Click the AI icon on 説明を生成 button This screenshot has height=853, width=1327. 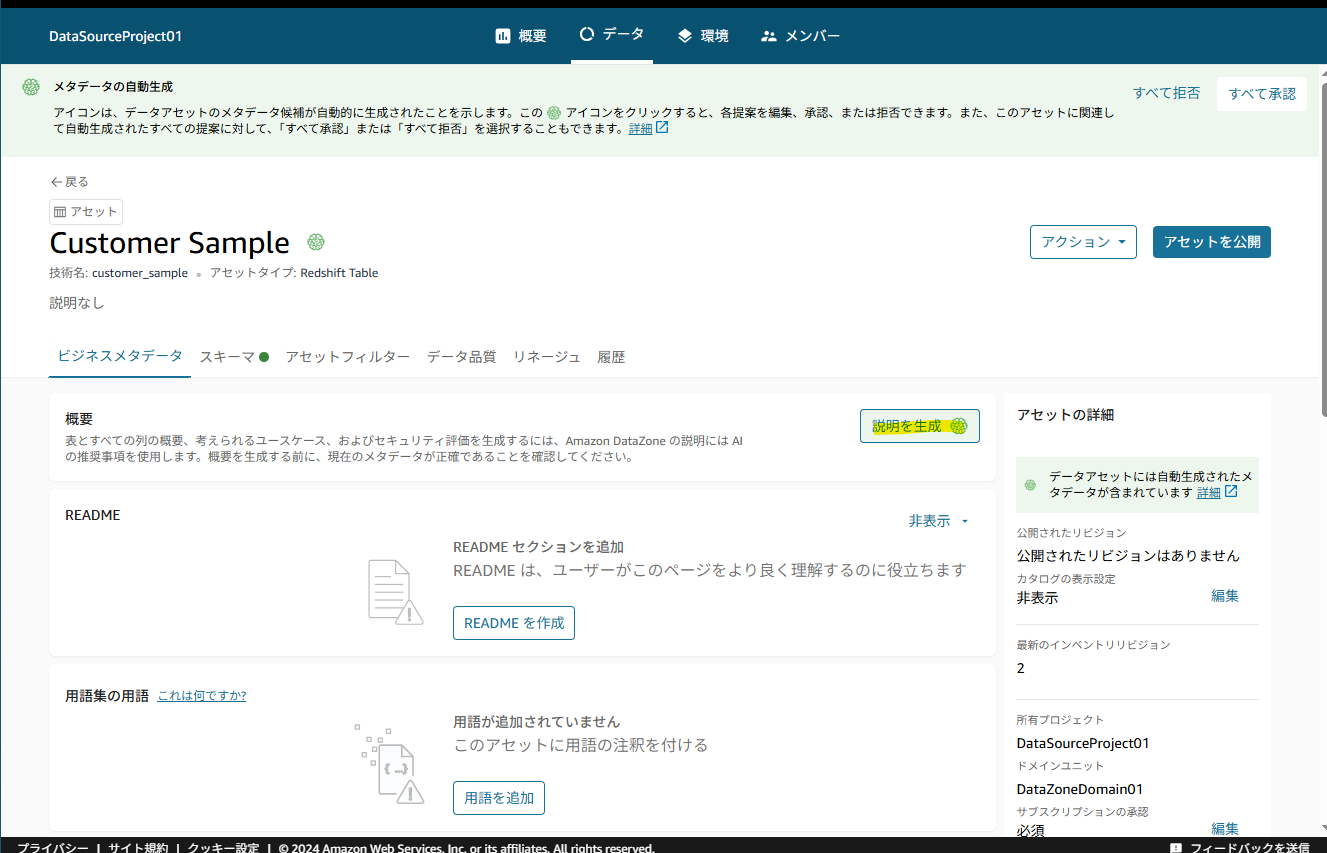tap(961, 425)
